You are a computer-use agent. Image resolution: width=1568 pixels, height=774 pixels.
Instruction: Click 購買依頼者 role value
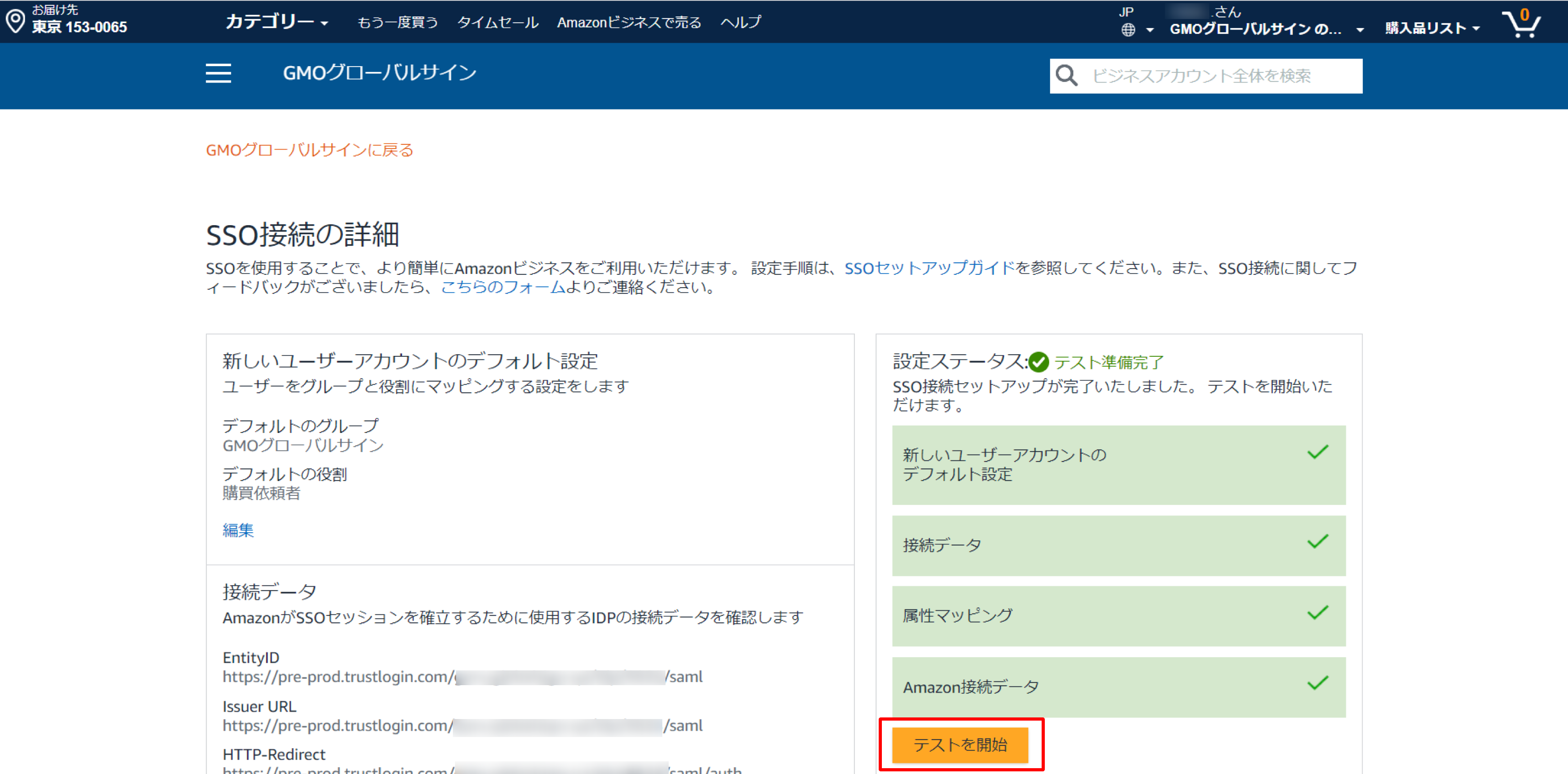pyautogui.click(x=261, y=493)
